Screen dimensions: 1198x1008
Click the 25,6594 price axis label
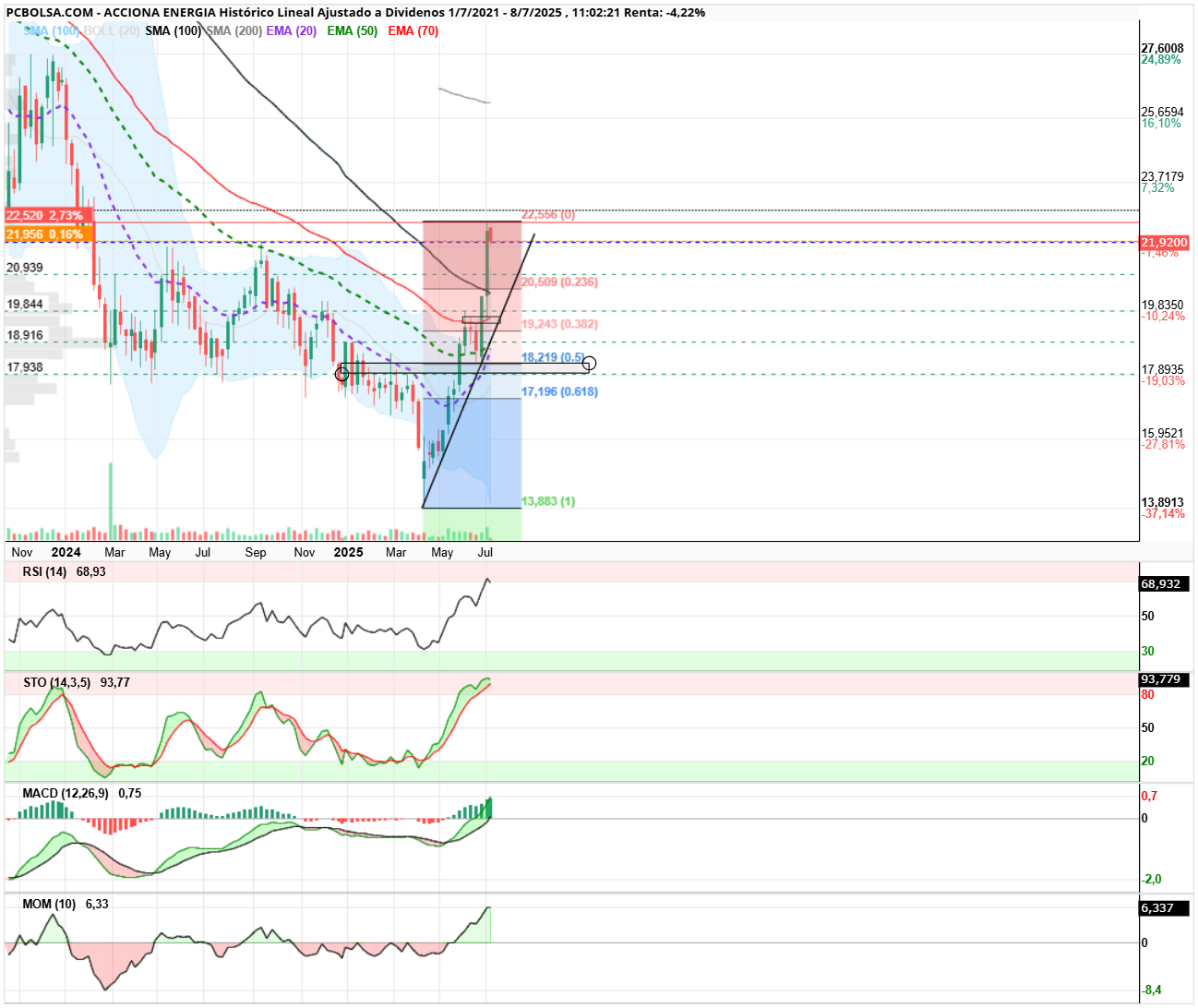click(x=1162, y=112)
